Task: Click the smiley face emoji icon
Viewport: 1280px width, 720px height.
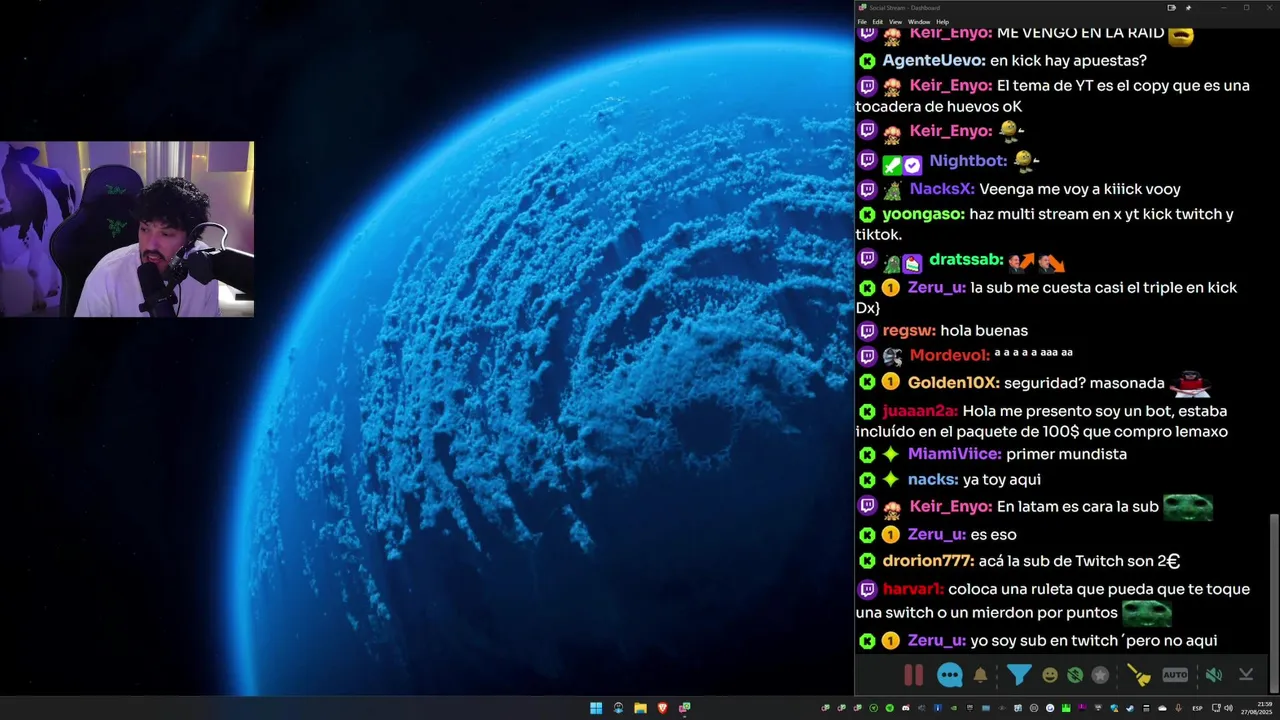Action: pyautogui.click(x=1050, y=675)
